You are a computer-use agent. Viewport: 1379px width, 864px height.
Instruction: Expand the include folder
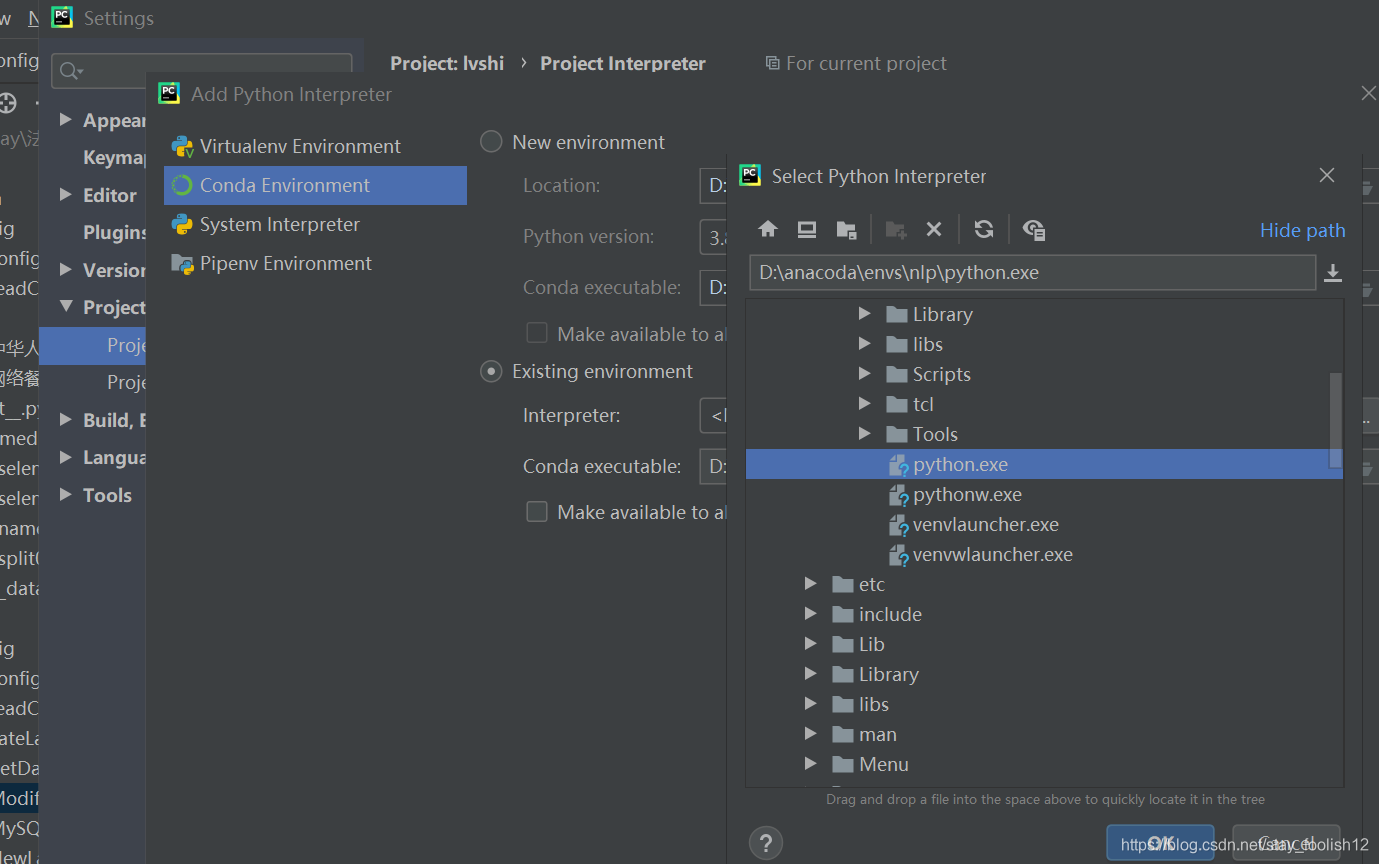(x=811, y=614)
